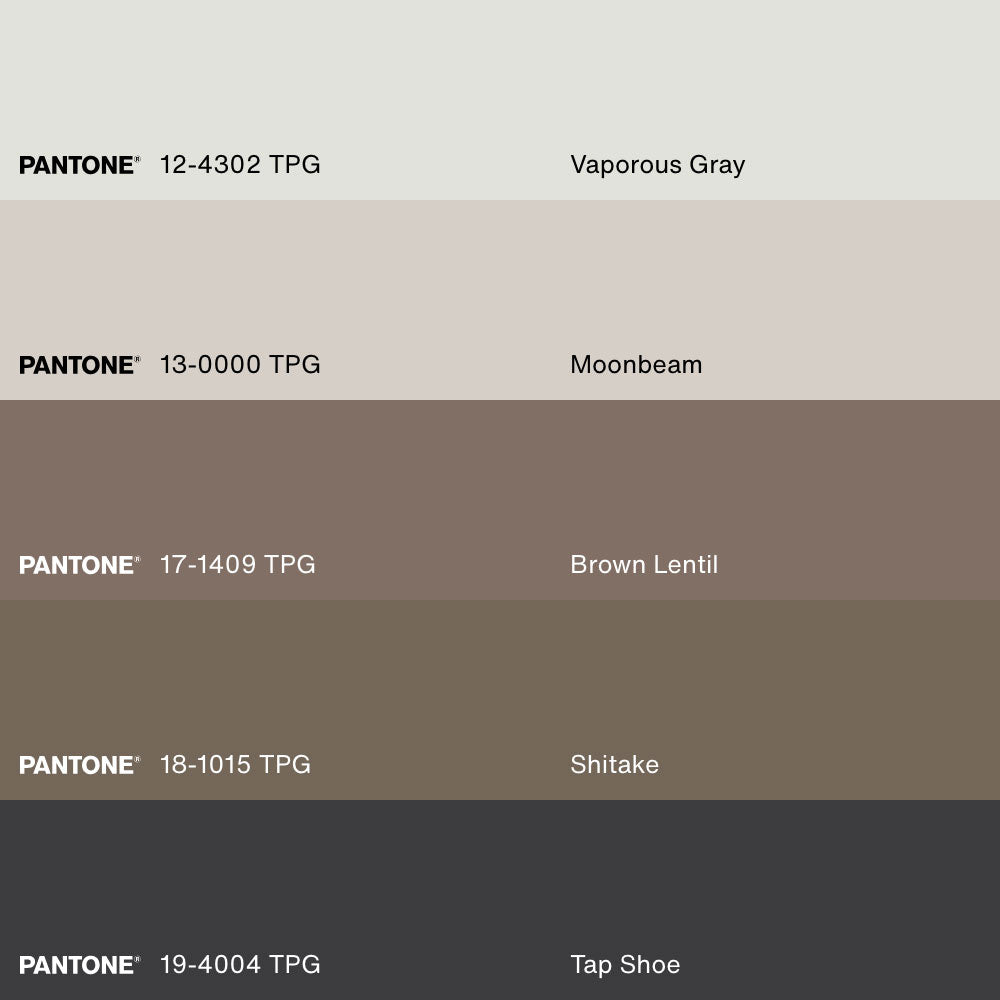1000x1000 pixels.
Task: Select the color code 19-4004 TPG
Action: [x=240, y=965]
